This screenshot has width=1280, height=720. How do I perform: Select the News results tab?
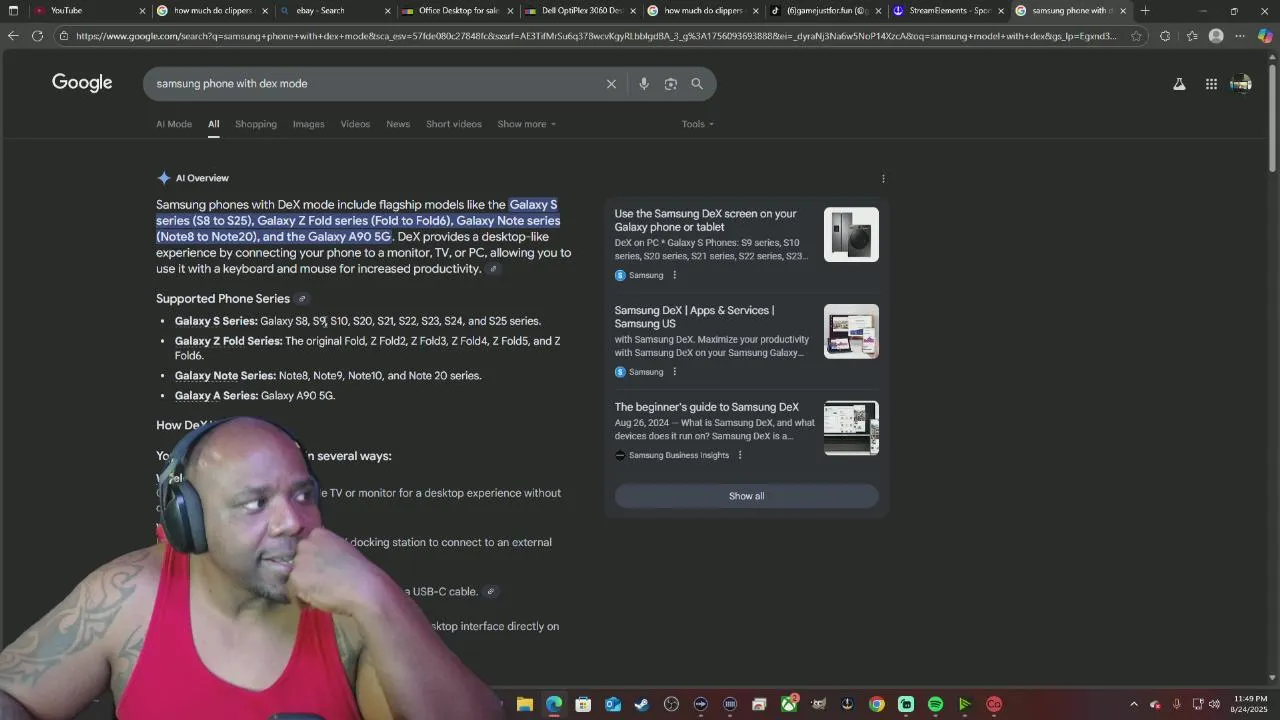[398, 124]
